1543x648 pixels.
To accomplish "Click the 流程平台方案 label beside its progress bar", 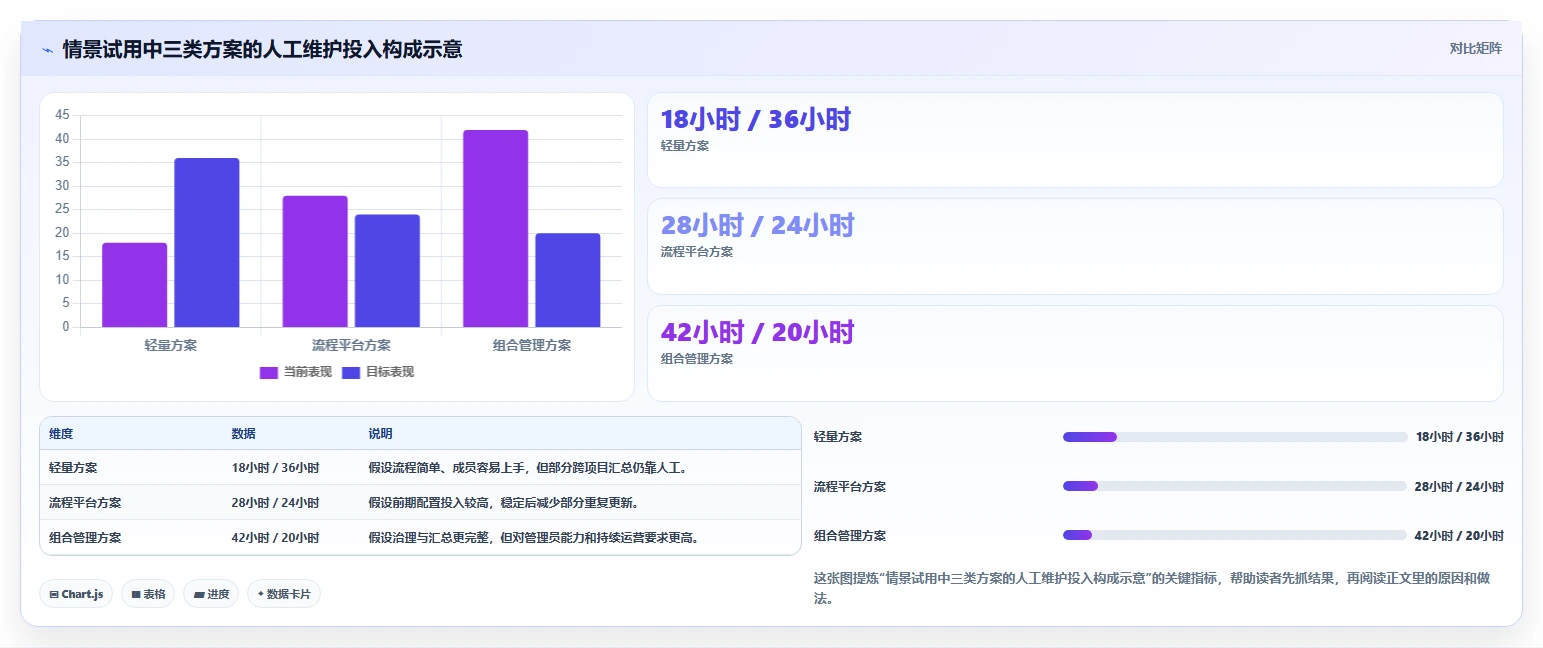I will click(x=850, y=487).
